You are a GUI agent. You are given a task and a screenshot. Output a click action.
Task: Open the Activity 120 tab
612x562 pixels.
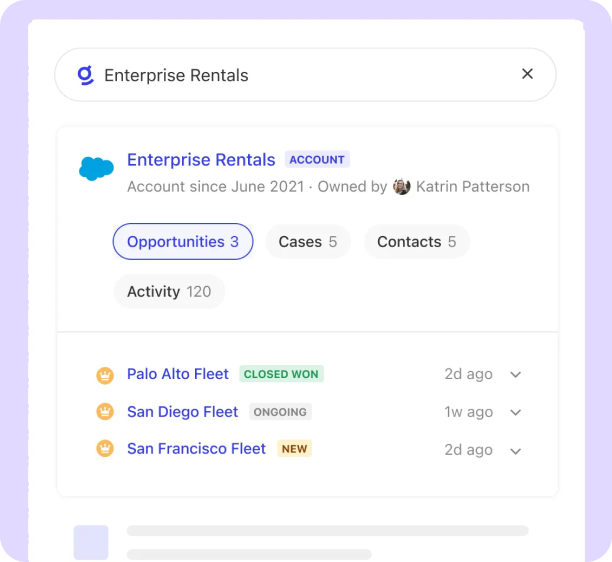coord(169,292)
